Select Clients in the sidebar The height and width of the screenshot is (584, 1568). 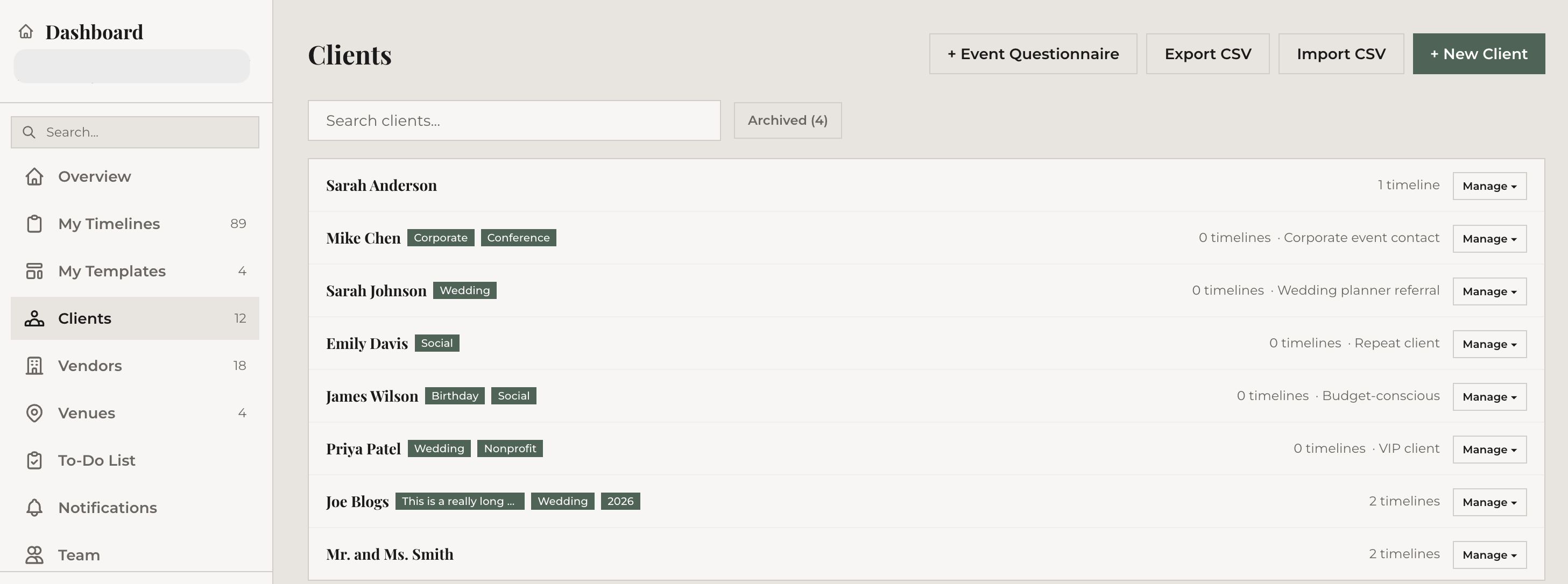[135, 318]
